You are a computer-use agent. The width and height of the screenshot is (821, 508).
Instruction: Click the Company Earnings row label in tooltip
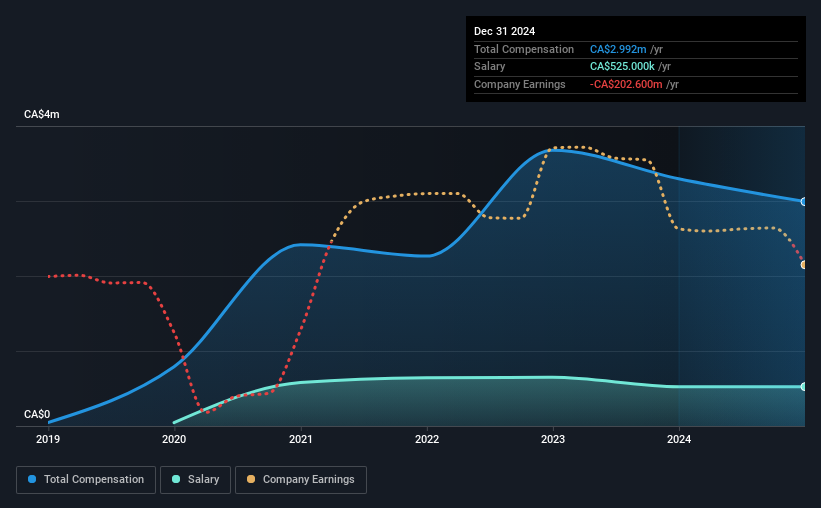pos(520,84)
